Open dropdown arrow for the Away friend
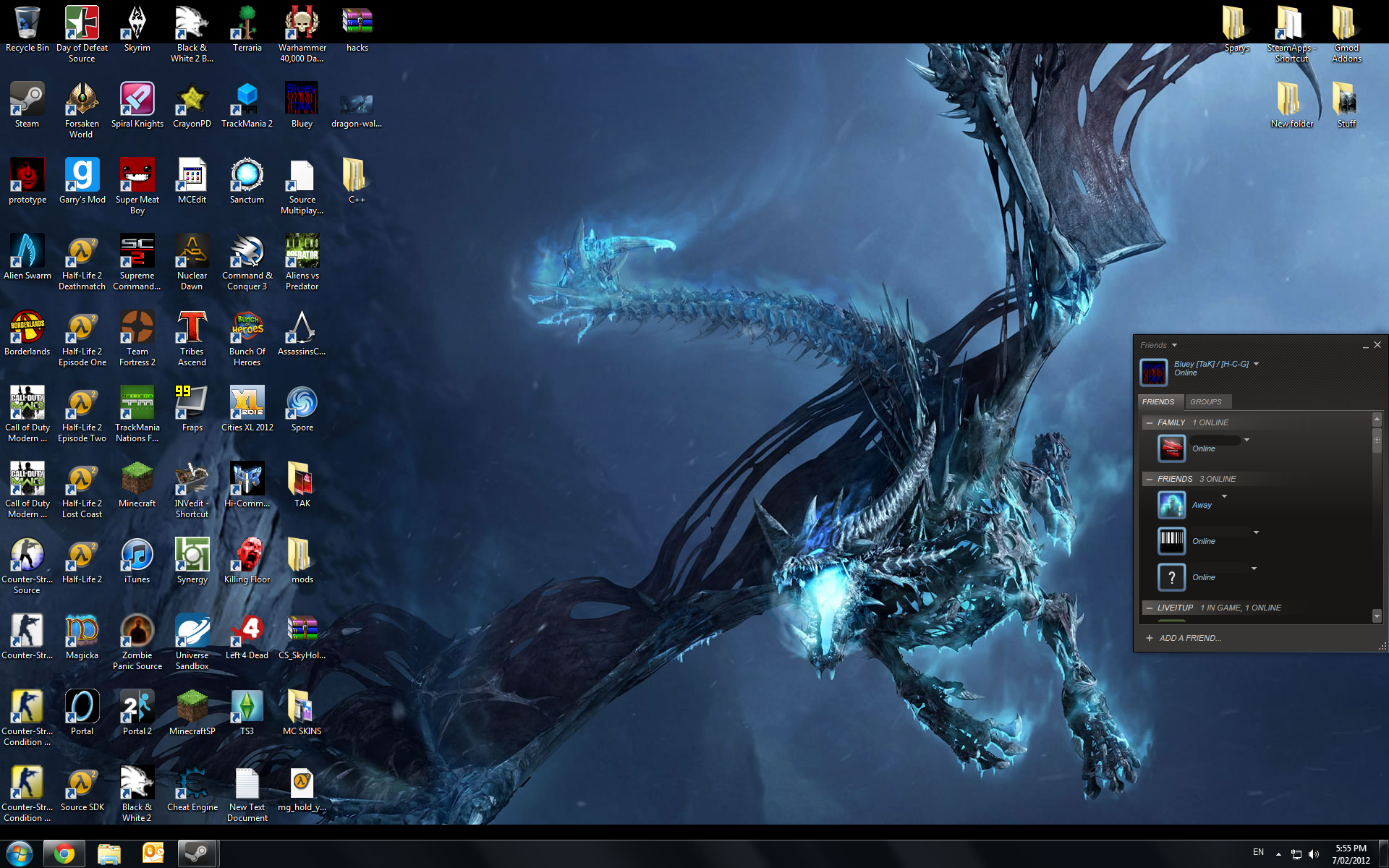1389x868 pixels. tap(1225, 496)
